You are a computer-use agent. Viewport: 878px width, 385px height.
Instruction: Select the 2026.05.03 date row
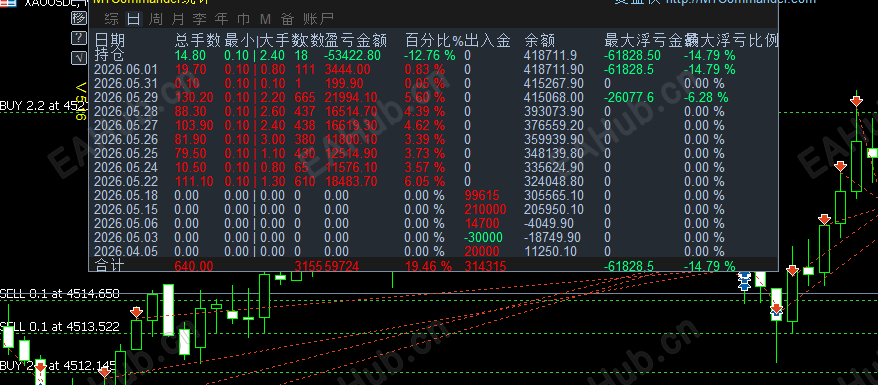[x=126, y=237]
